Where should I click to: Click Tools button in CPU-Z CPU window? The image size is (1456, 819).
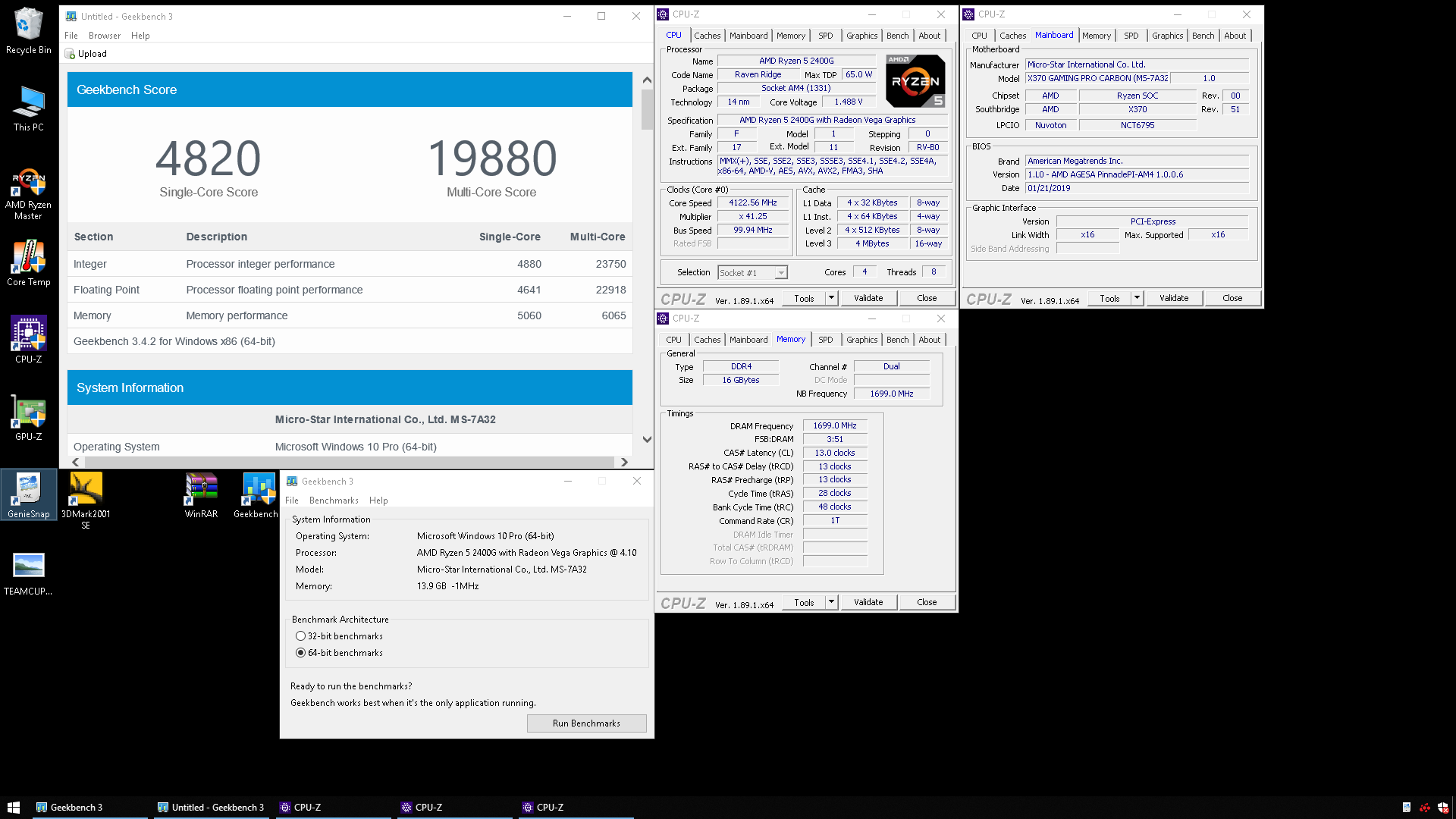[x=804, y=298]
